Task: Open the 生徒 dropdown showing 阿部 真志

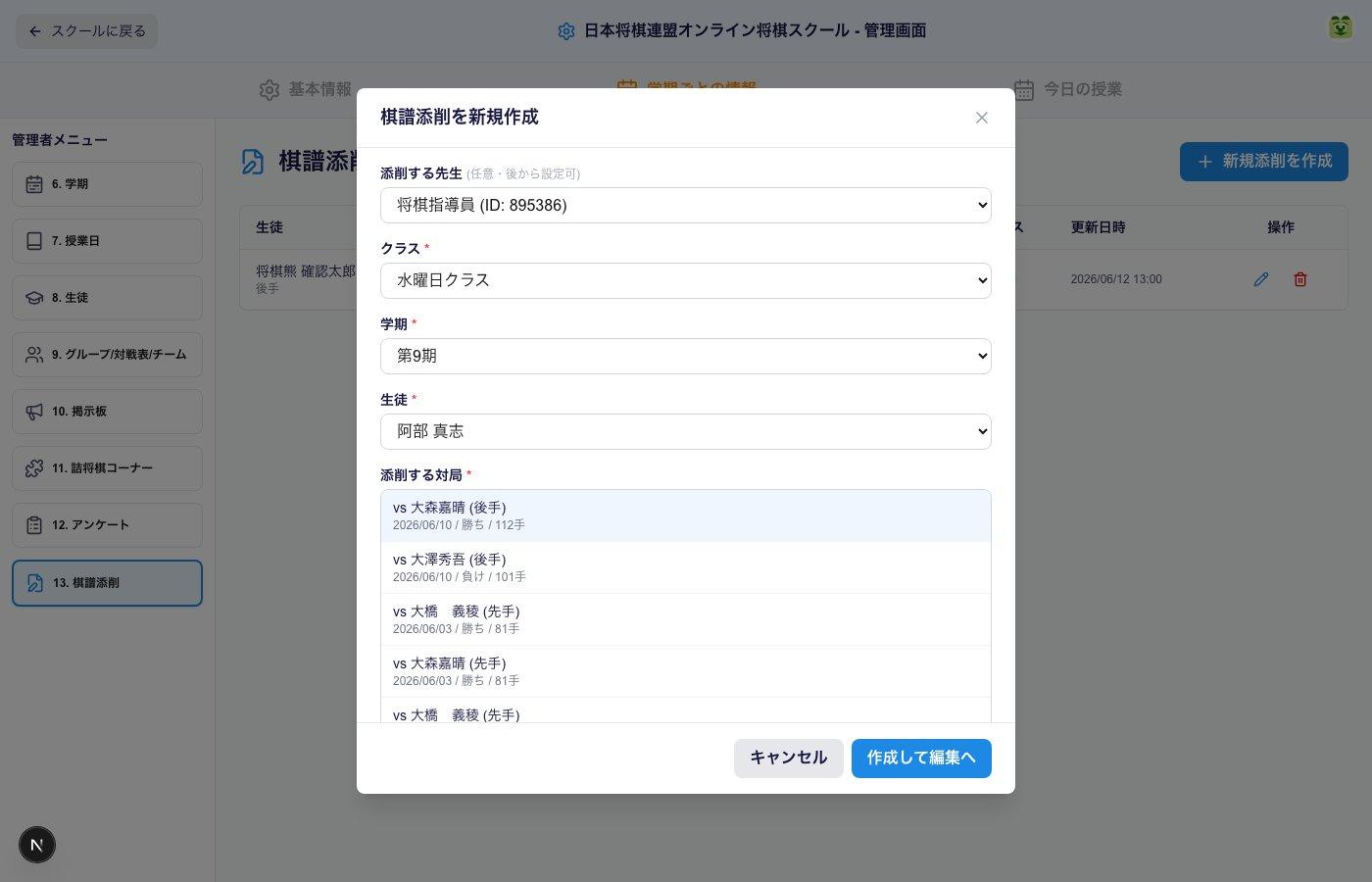Action: pyautogui.click(x=686, y=431)
